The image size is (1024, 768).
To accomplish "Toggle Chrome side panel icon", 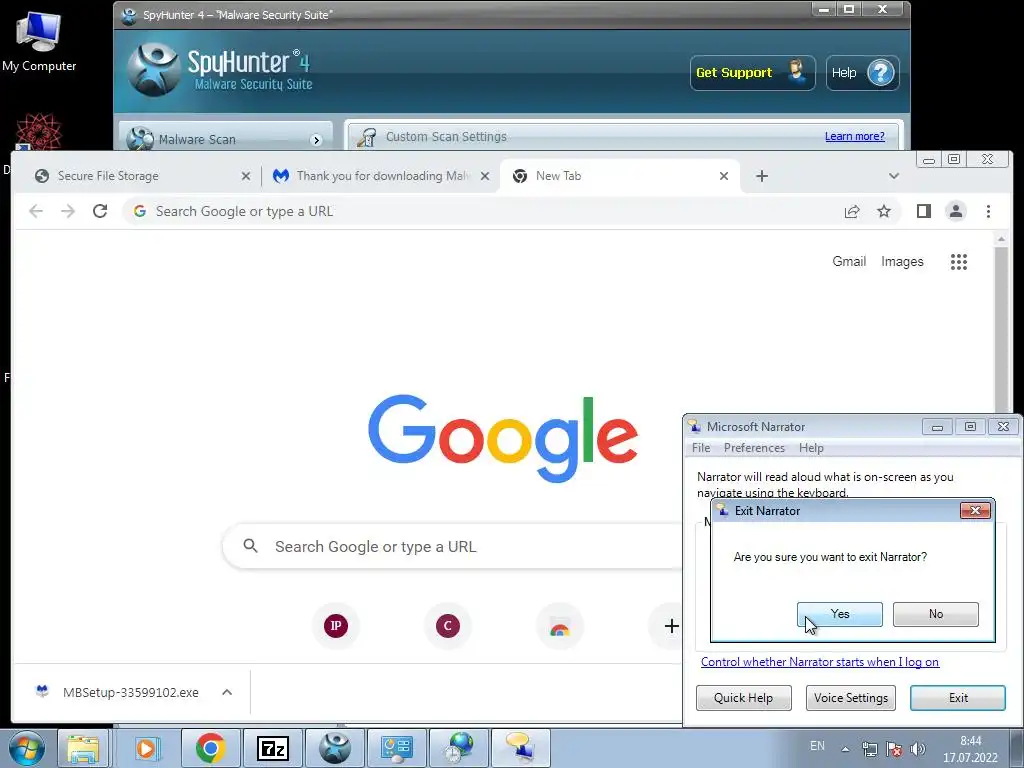I will tap(923, 211).
